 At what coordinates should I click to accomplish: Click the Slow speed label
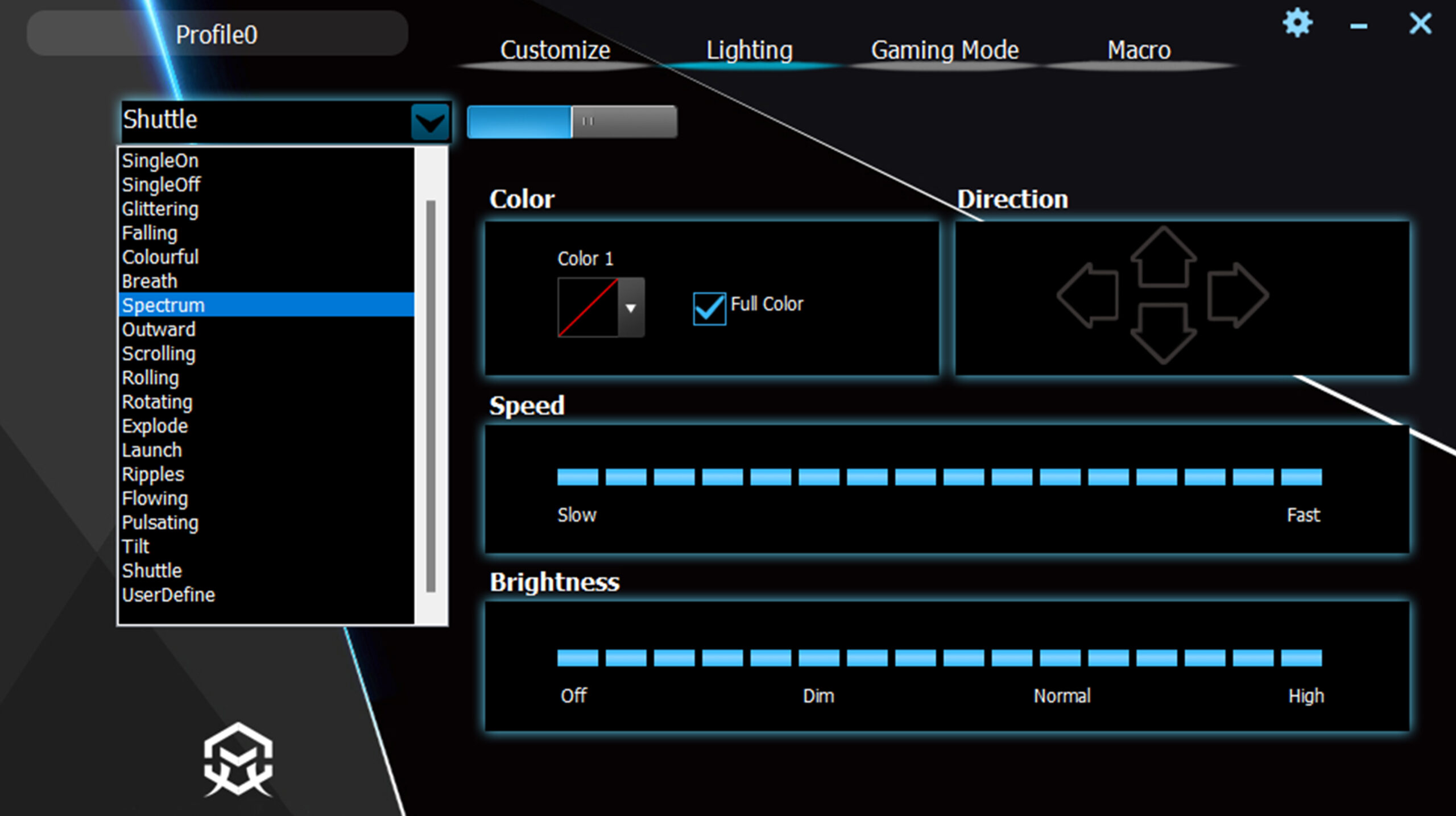pyautogui.click(x=577, y=515)
